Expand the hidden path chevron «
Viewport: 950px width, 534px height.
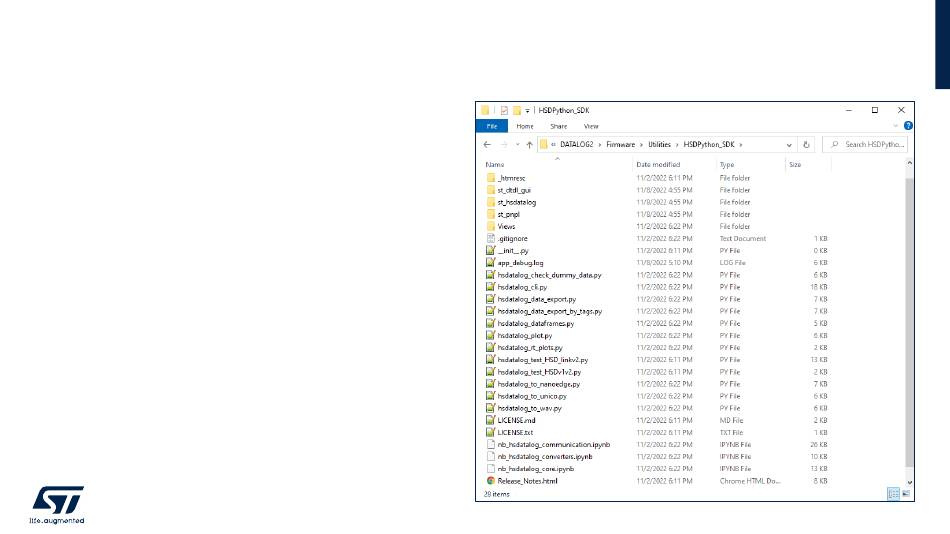coord(553,144)
